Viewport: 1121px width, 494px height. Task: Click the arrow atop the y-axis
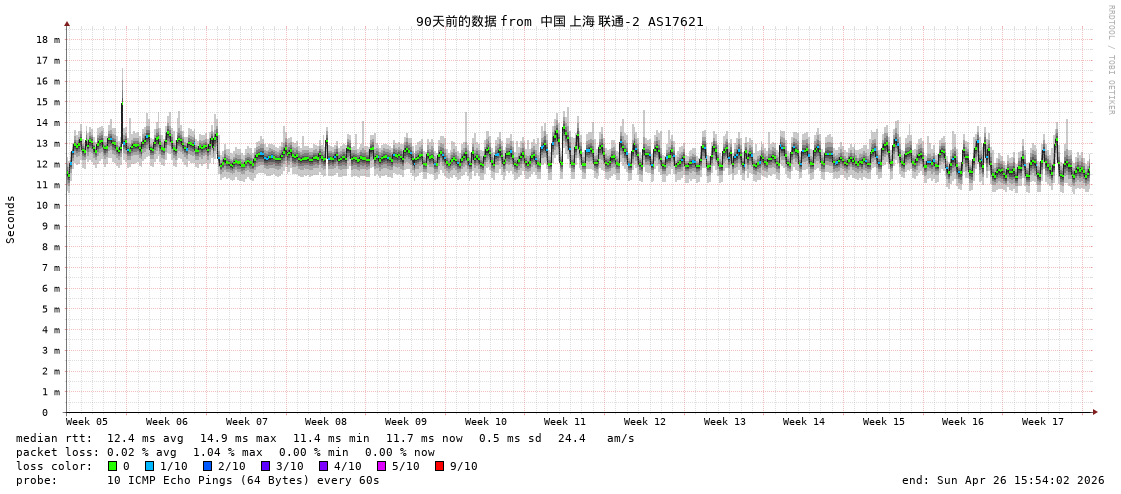pos(67,23)
